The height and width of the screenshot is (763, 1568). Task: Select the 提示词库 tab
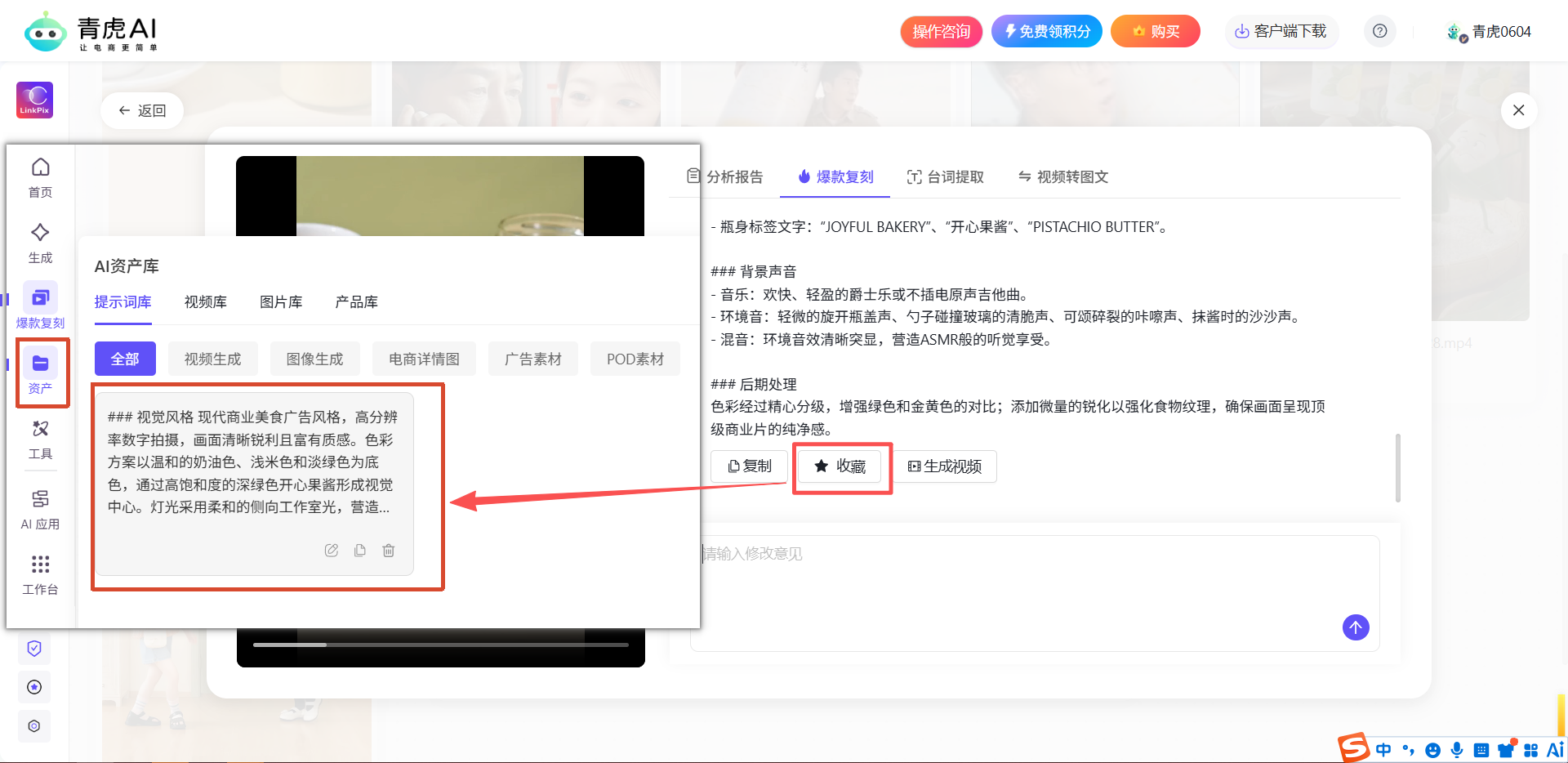click(123, 302)
